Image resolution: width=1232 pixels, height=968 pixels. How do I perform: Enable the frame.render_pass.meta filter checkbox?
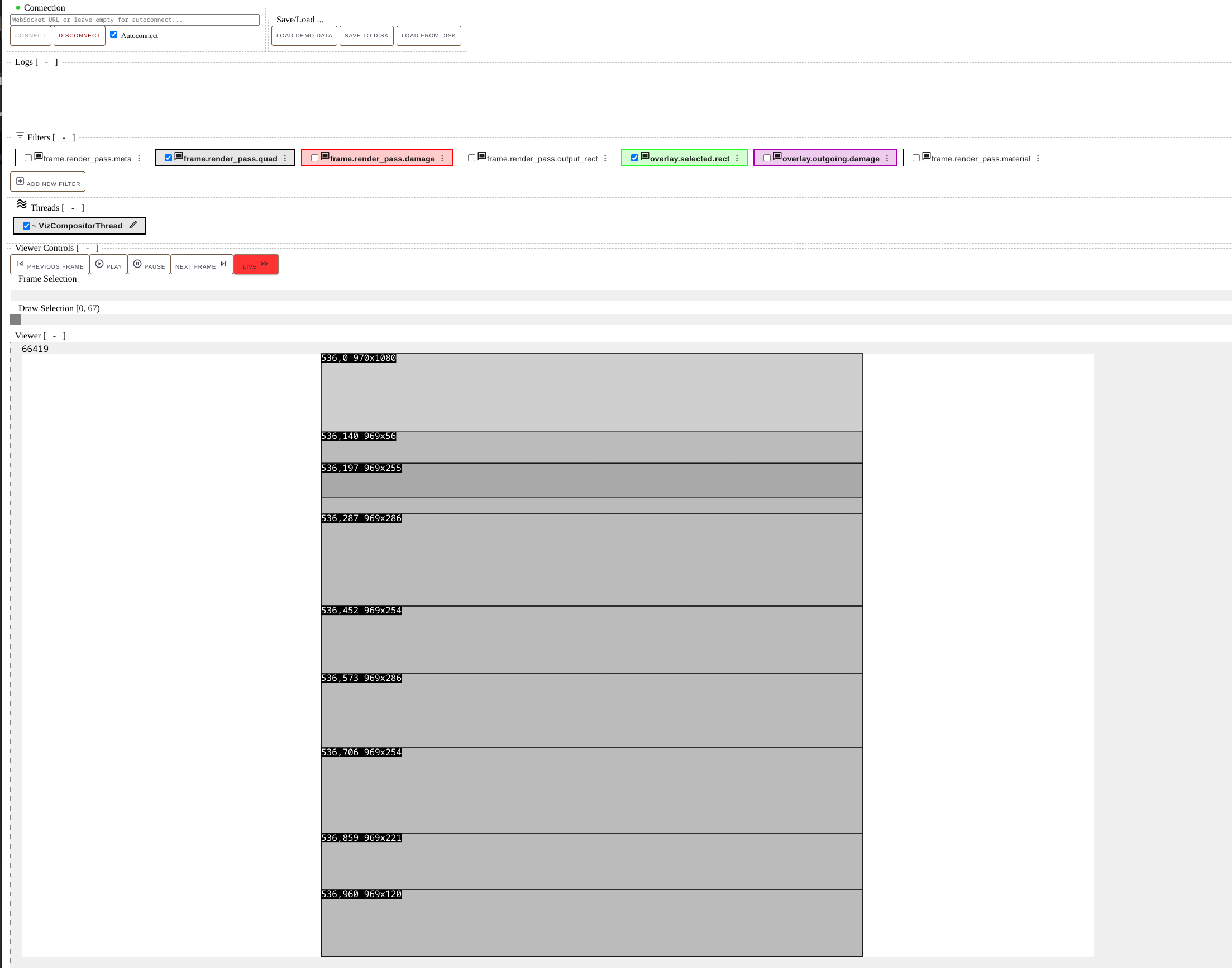click(28, 158)
